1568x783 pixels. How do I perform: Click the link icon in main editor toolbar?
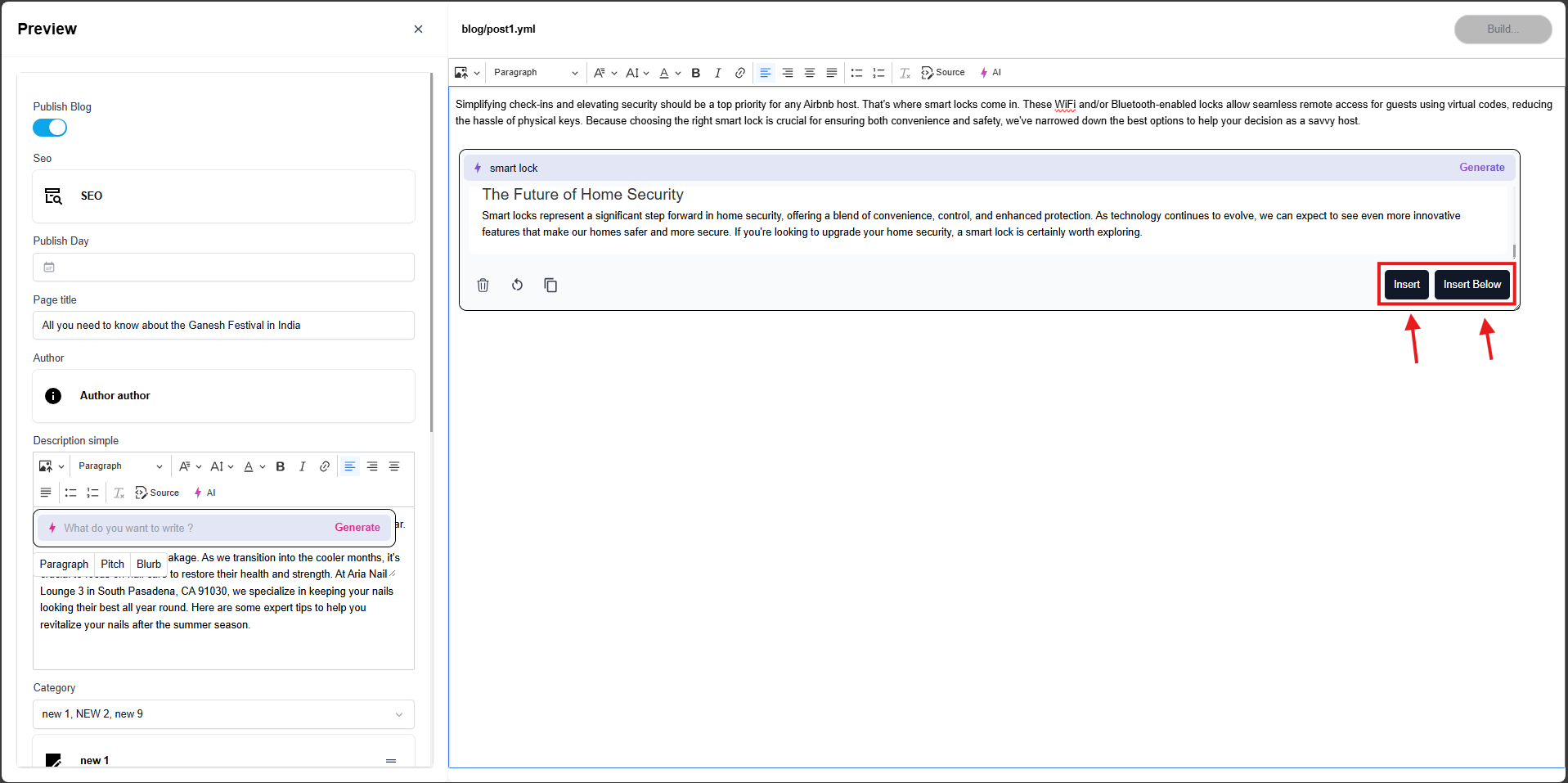(x=739, y=73)
